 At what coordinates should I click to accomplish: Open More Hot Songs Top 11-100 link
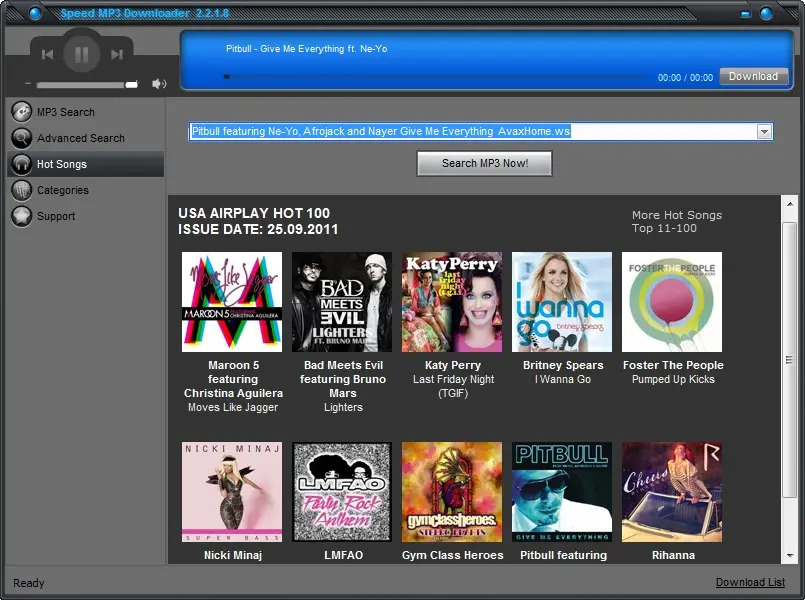pyautogui.click(x=677, y=222)
